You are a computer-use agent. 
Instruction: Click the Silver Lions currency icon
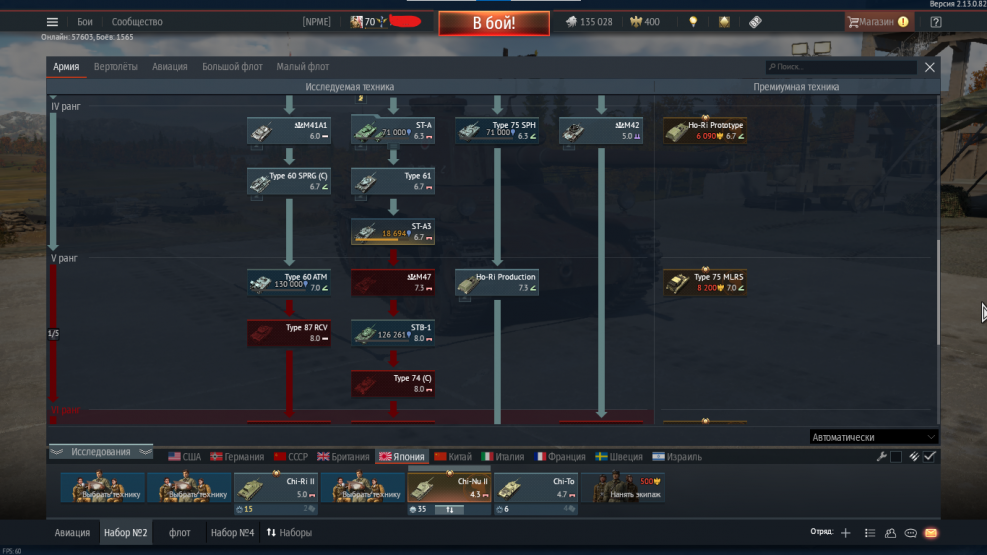tap(571, 22)
